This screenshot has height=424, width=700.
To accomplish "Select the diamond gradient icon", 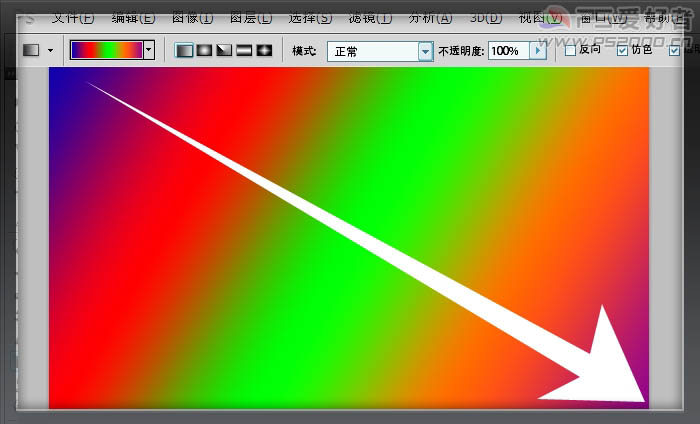I will [x=265, y=50].
